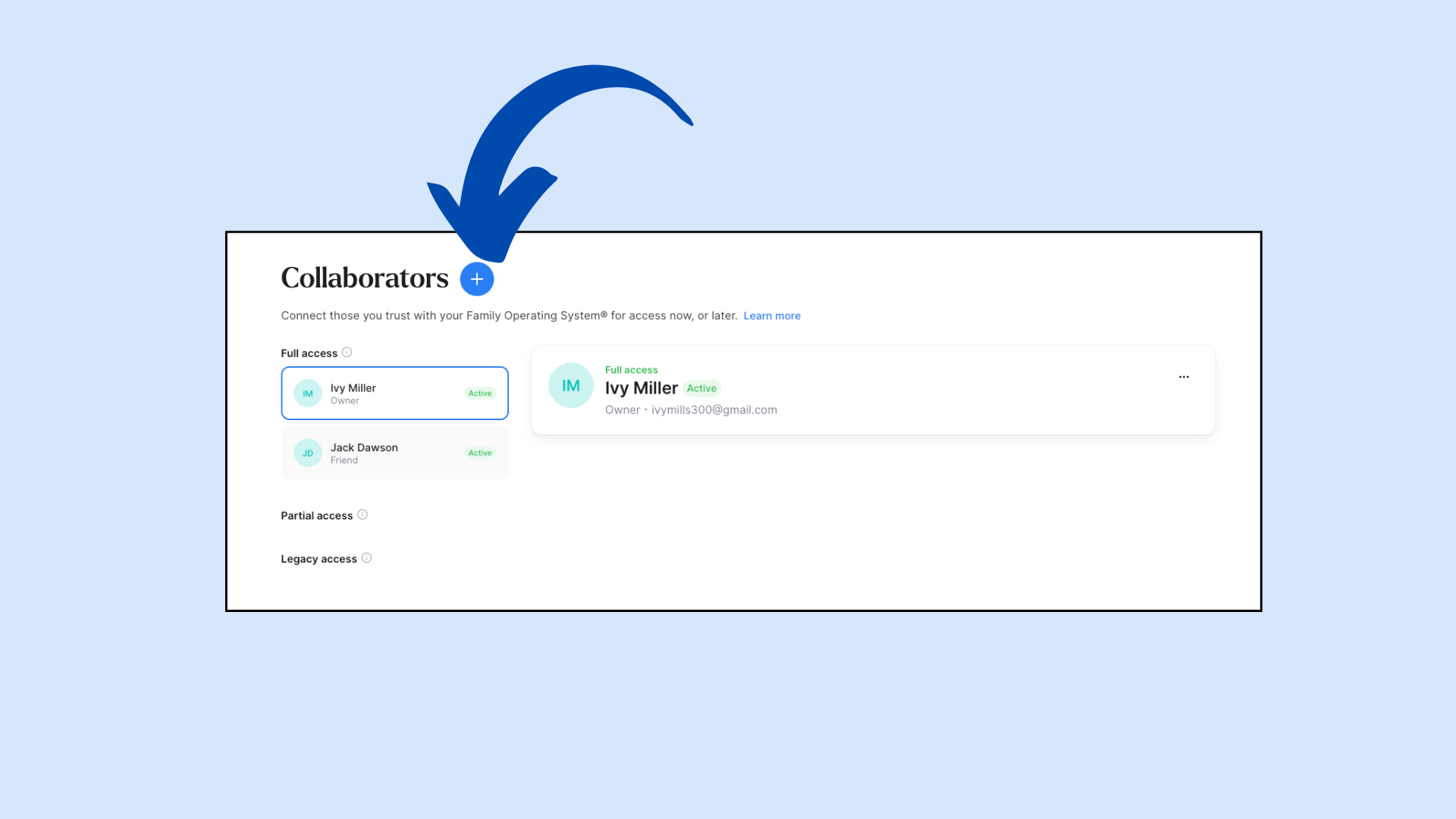
Task: Select Jack Dawson Friend list entry
Action: [394, 453]
